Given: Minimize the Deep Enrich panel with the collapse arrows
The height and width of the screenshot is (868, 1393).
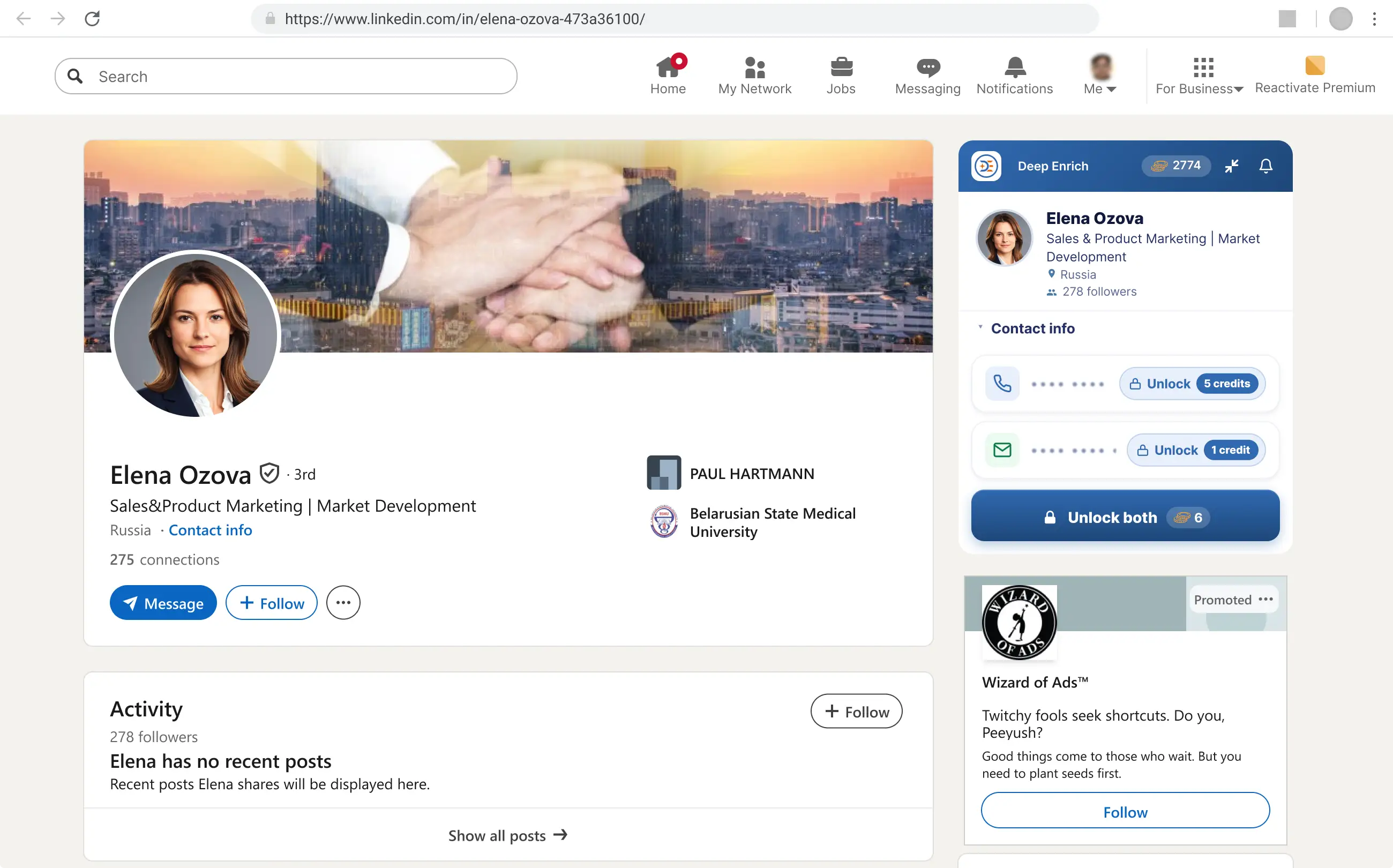Looking at the screenshot, I should click(1232, 166).
